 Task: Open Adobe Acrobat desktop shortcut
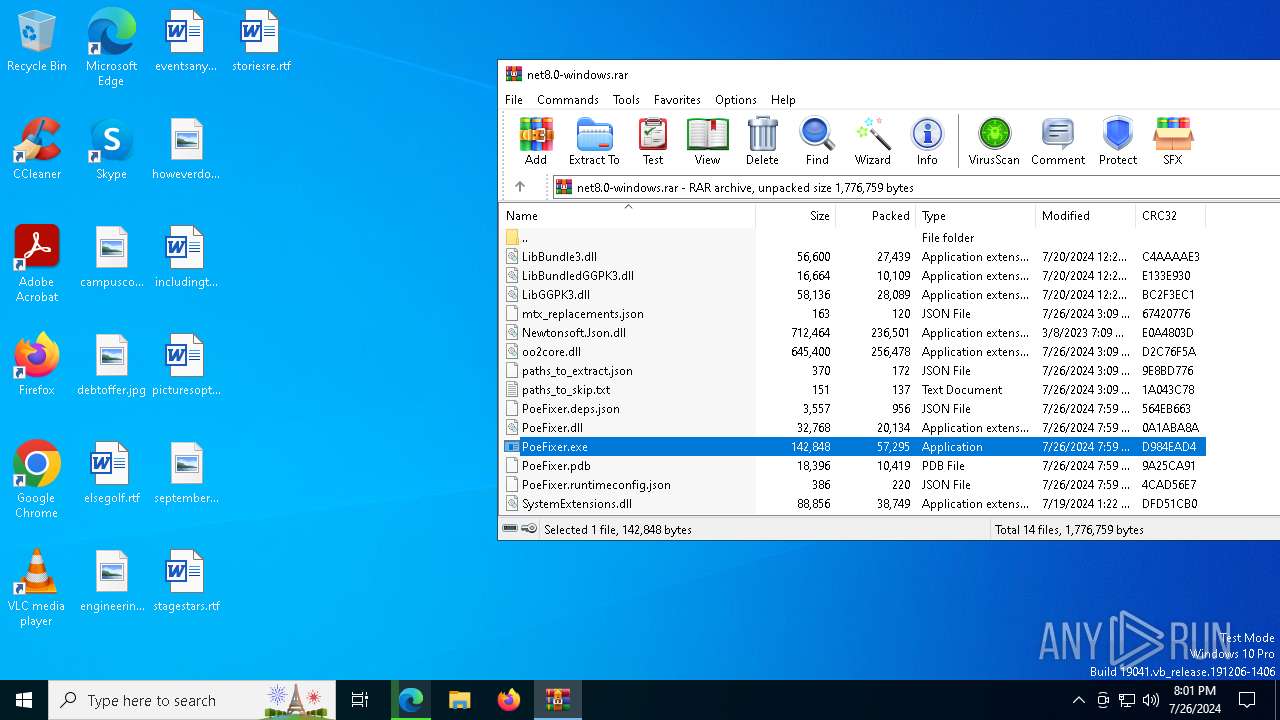(x=37, y=264)
